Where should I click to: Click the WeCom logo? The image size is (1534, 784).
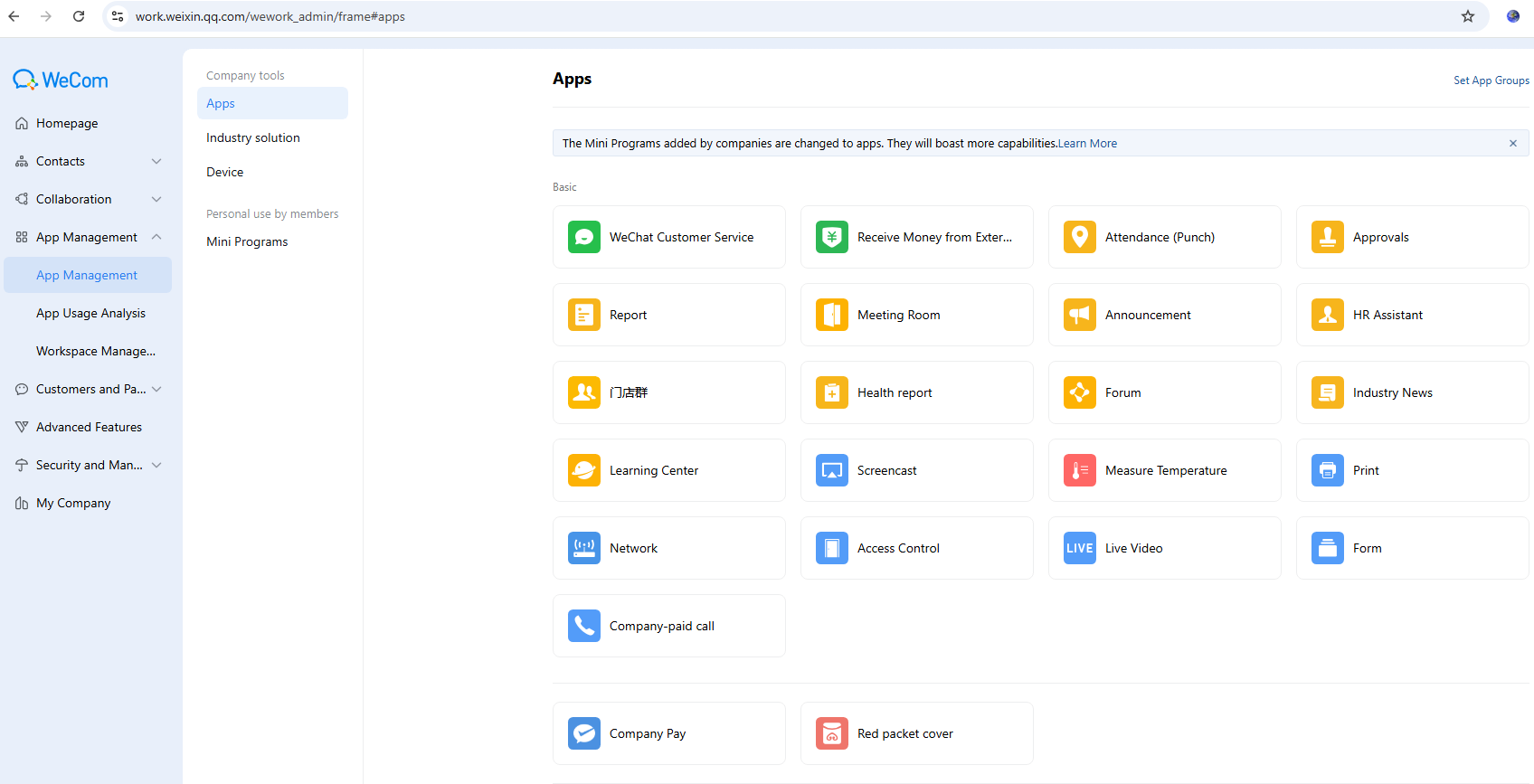[x=61, y=80]
